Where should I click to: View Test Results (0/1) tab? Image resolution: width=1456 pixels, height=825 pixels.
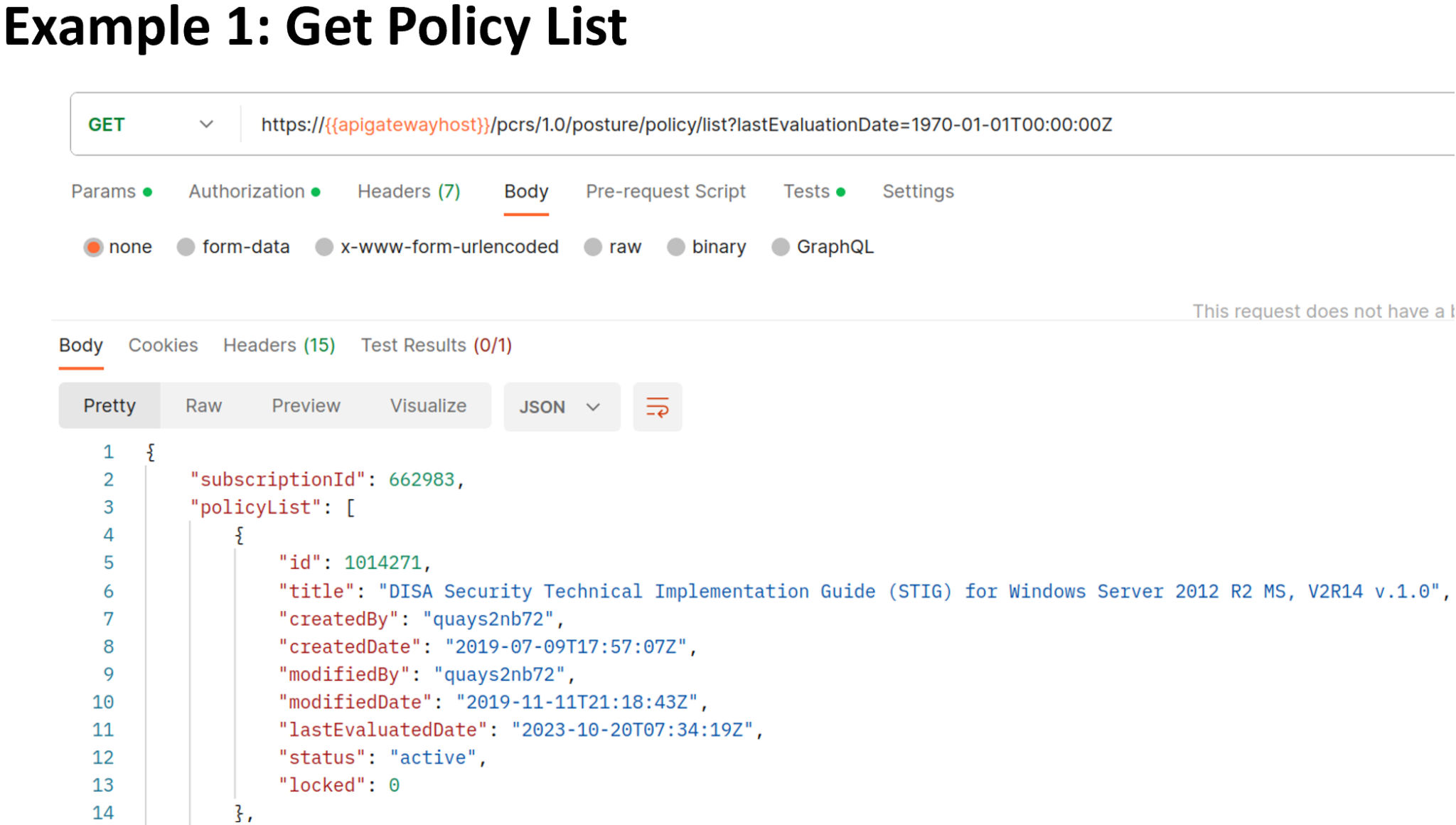[x=435, y=345]
